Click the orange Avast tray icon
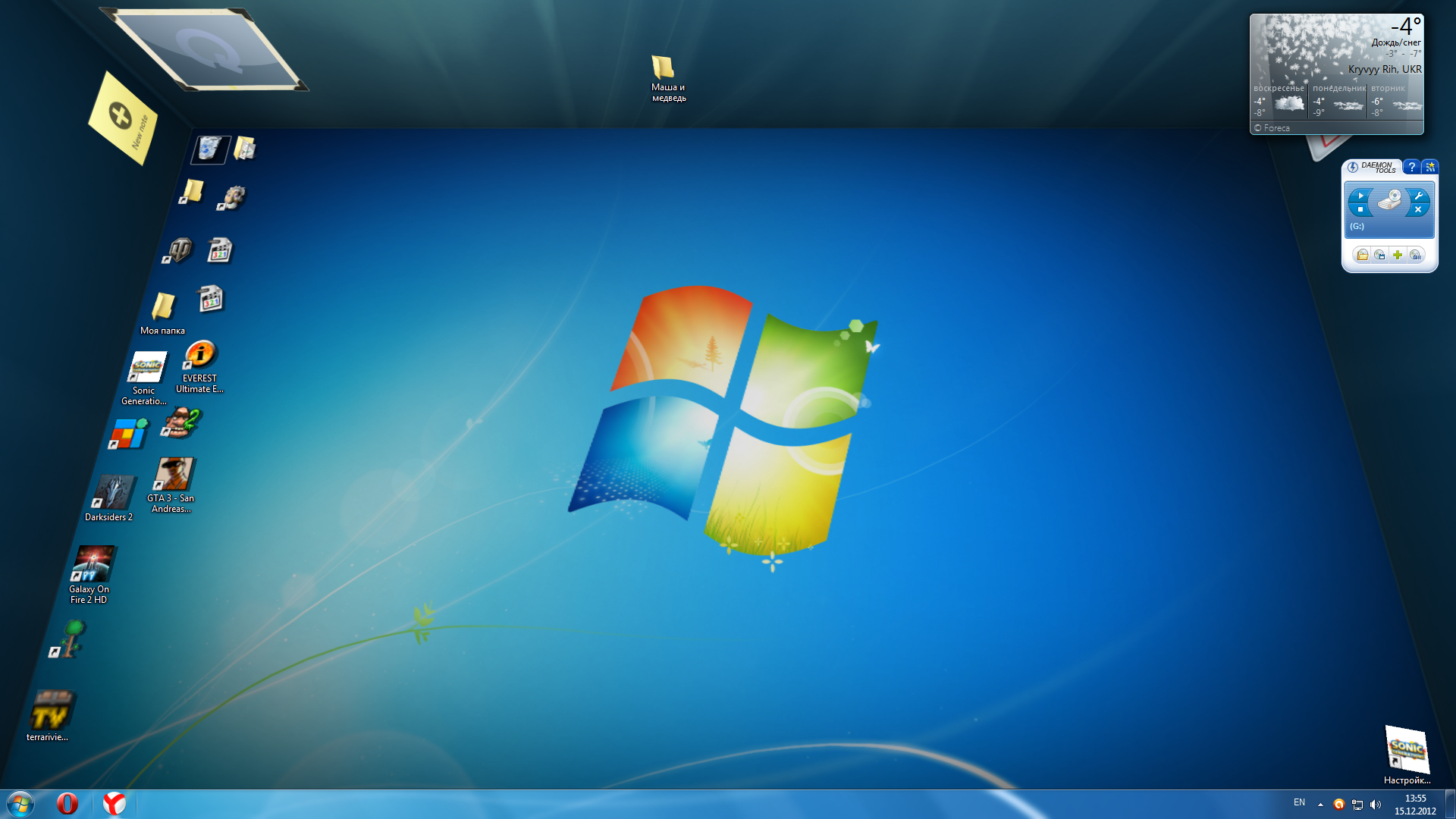 pyautogui.click(x=1339, y=805)
